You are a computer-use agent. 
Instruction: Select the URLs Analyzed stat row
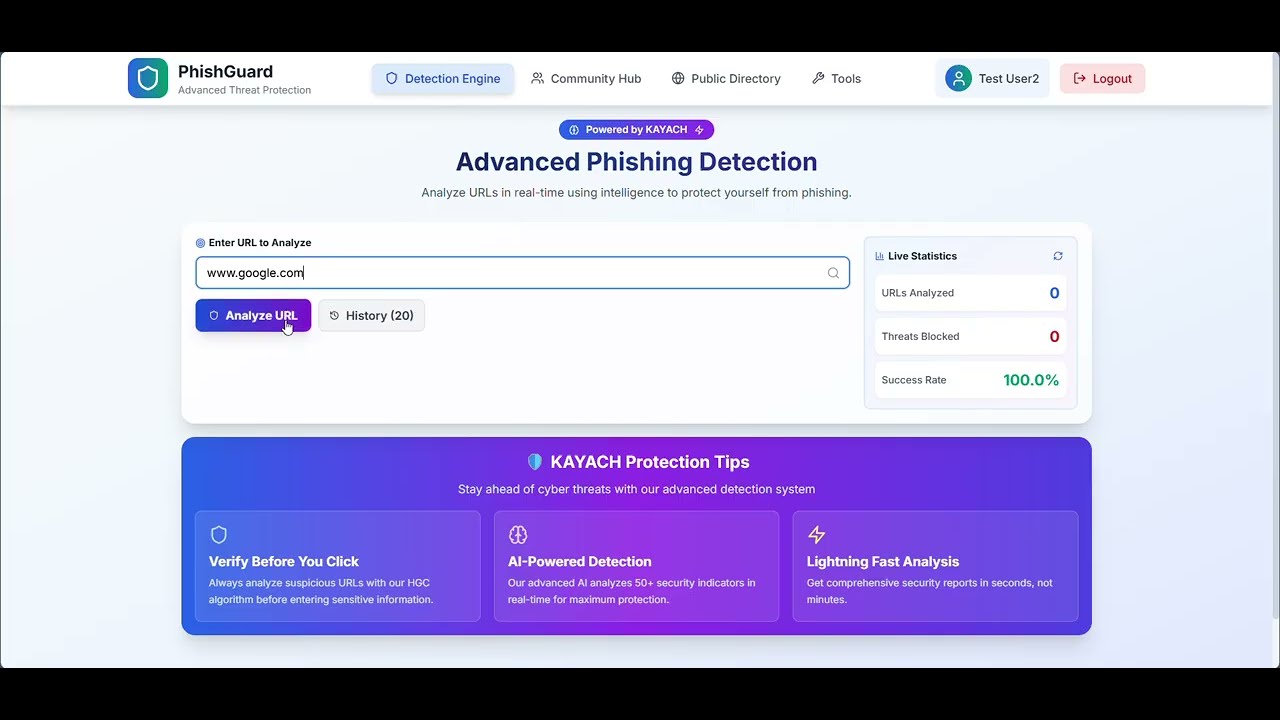pos(970,293)
